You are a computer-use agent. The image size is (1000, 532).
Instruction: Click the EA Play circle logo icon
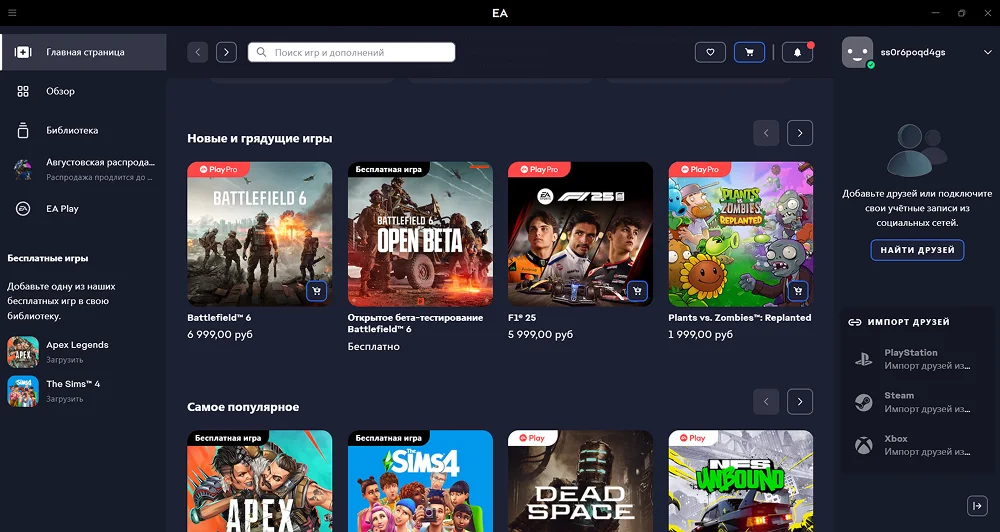point(23,209)
